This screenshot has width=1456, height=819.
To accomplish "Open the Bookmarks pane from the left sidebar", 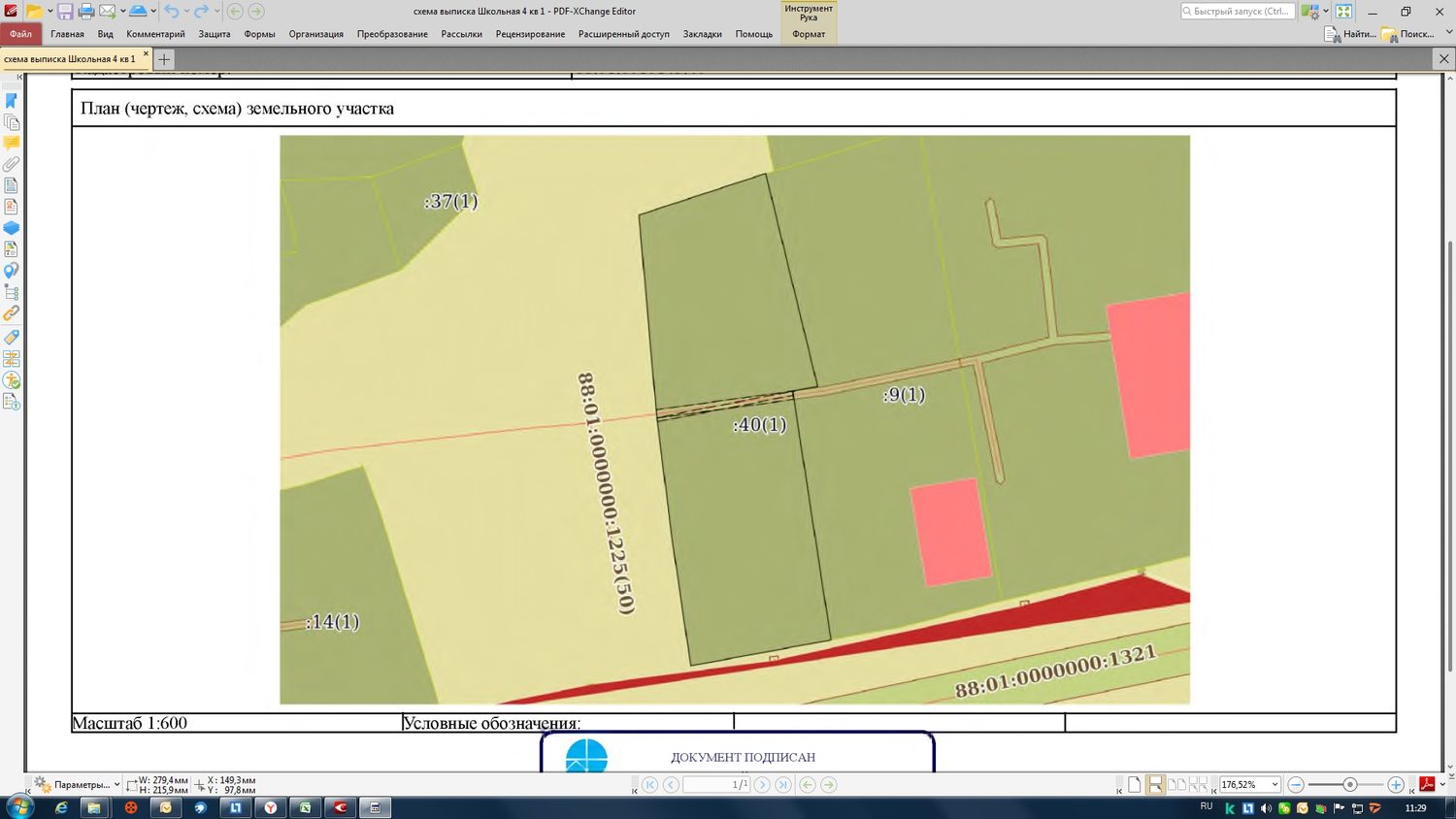I will coord(12,101).
